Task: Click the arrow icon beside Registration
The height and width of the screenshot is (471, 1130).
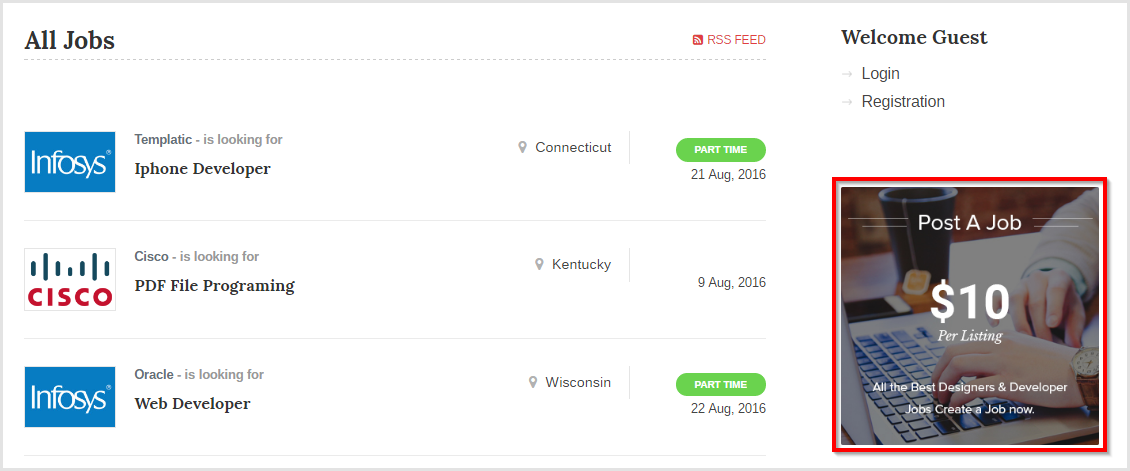Action: tap(847, 102)
